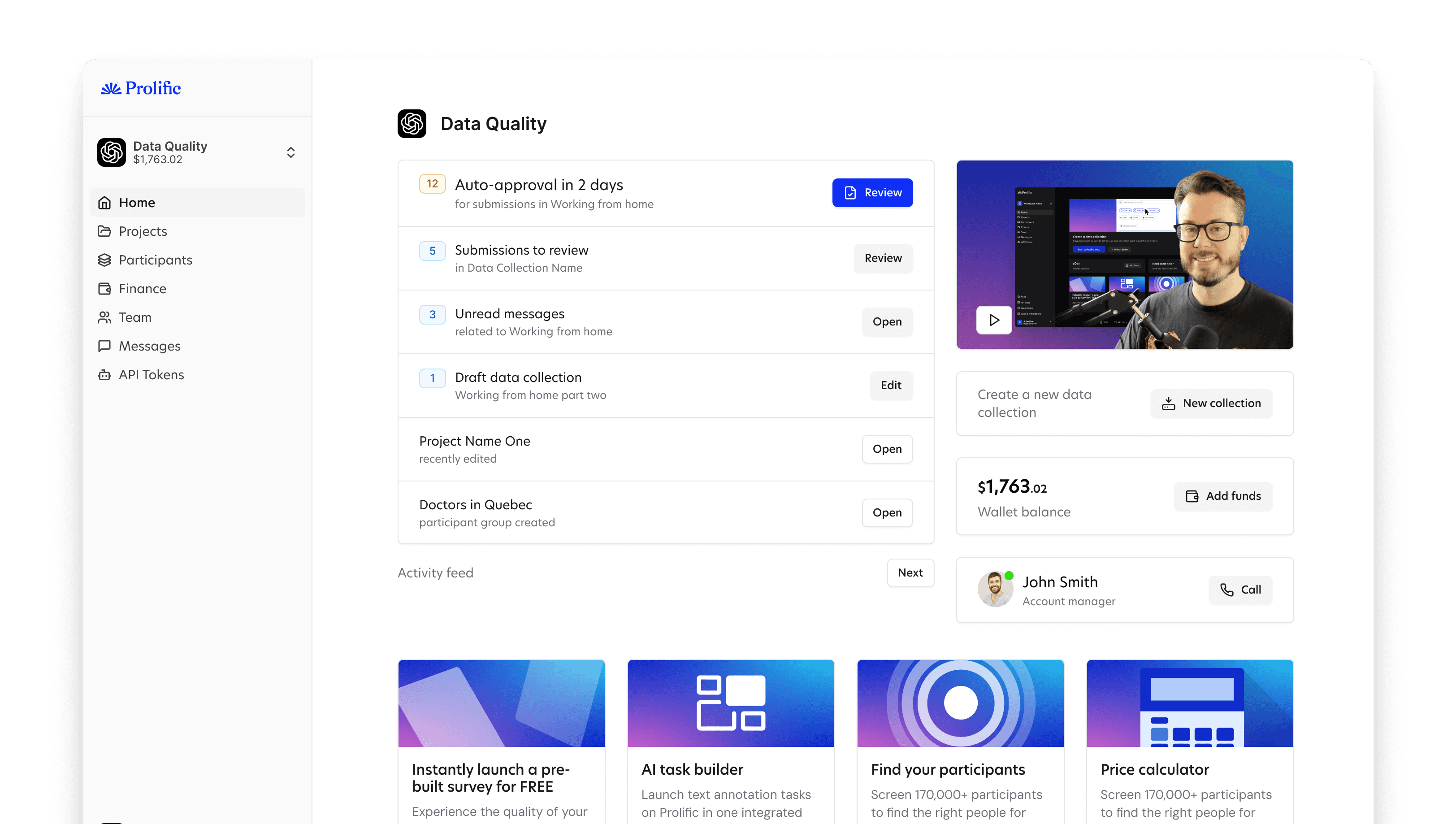Open API Tokens via its key icon
The image size is (1456, 824).
[105, 374]
